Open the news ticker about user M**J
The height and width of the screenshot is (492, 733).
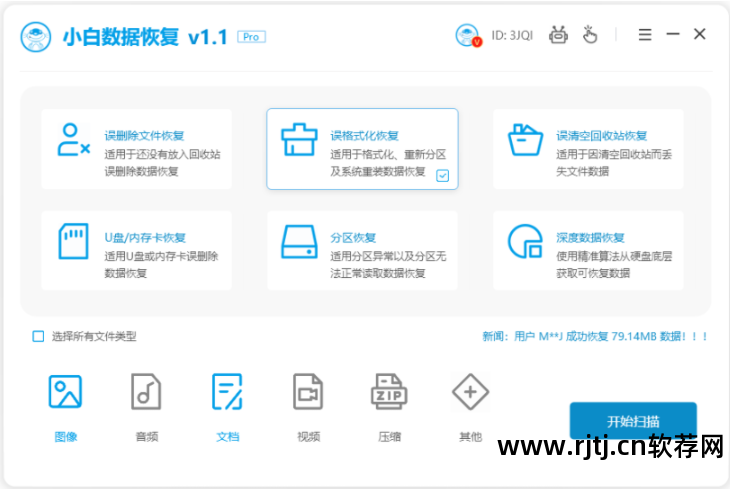pos(594,336)
